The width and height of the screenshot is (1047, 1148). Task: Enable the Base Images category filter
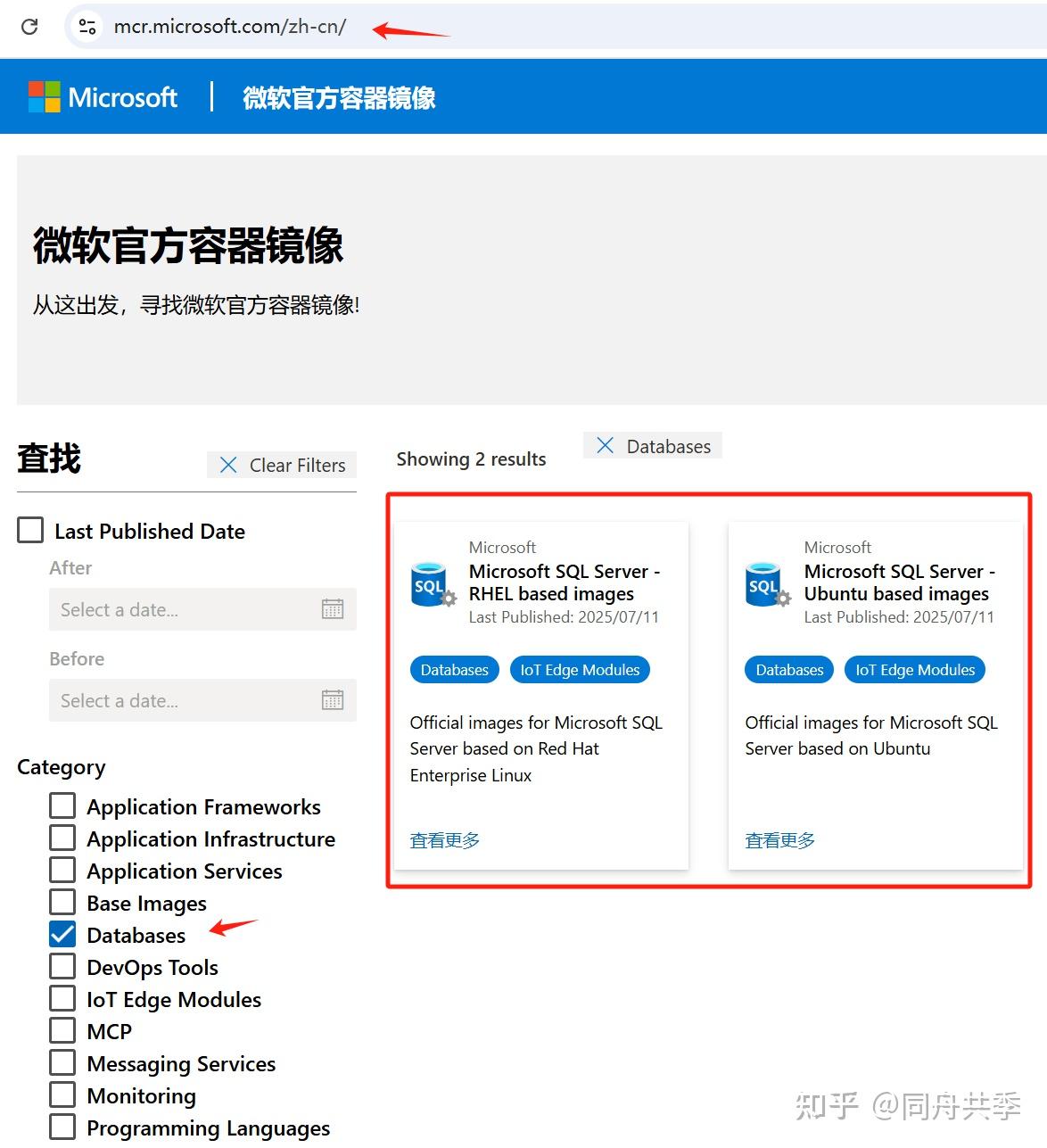point(62,902)
